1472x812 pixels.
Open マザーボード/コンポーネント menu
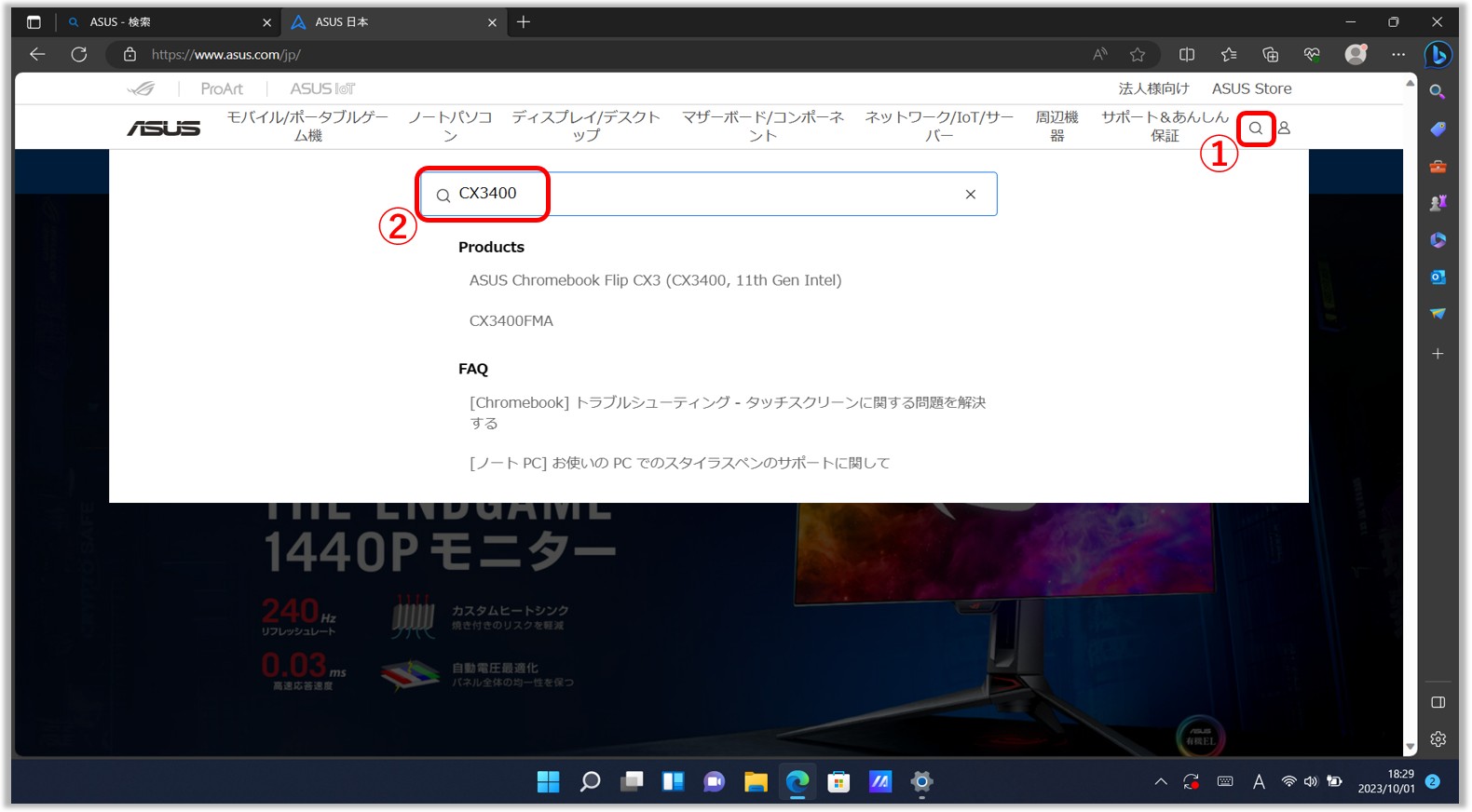pos(763,127)
